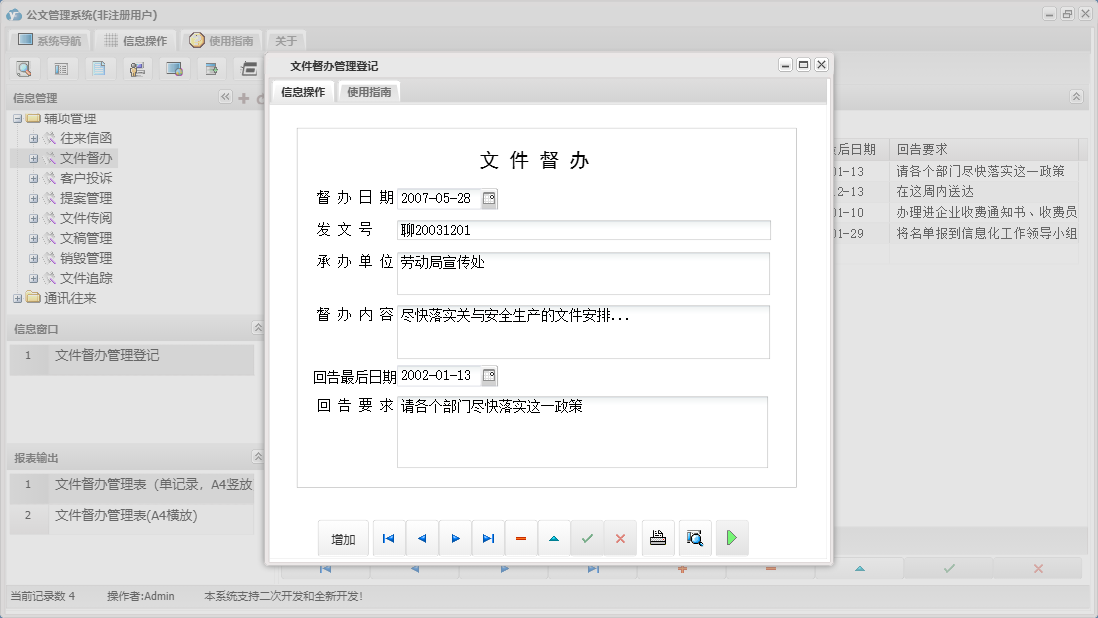Viewport: 1098px width, 618px height.
Task: Jump to last record with the navigation icon
Action: (488, 538)
